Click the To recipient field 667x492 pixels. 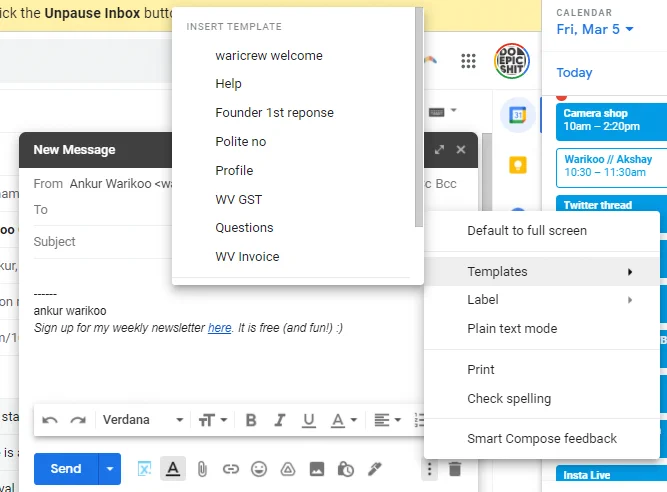coord(102,210)
